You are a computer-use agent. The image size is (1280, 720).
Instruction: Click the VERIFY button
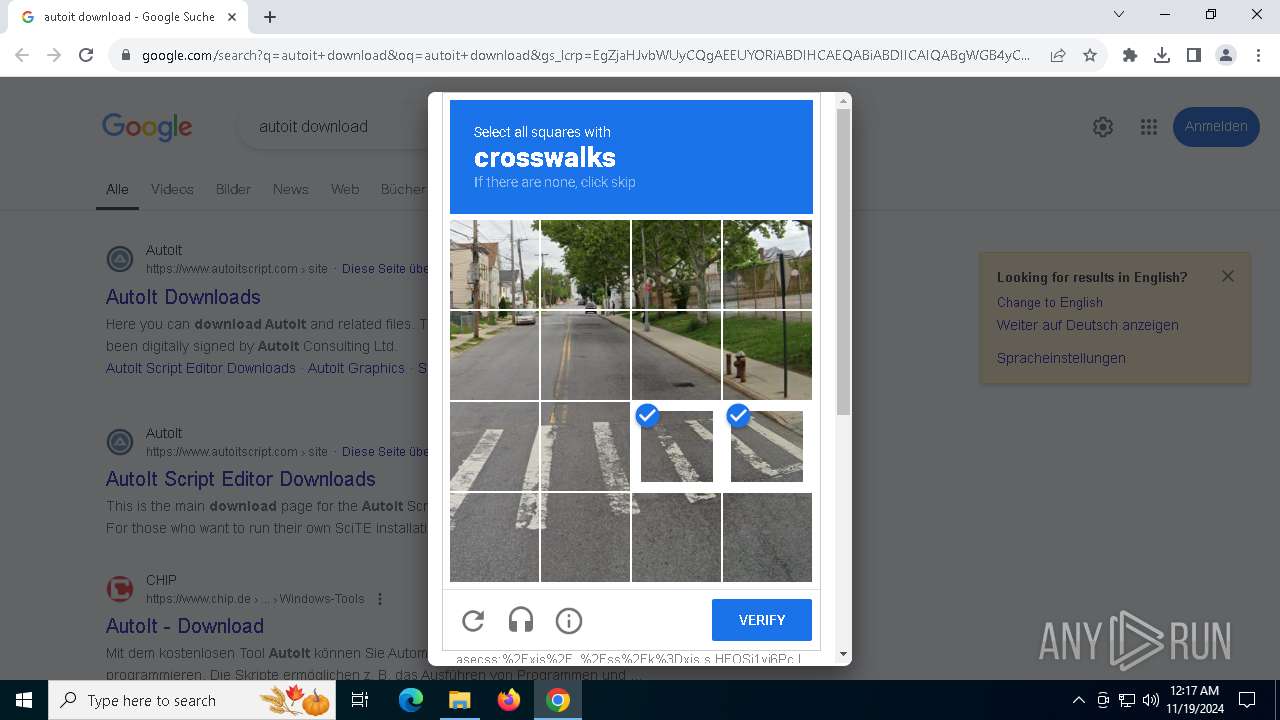click(762, 620)
